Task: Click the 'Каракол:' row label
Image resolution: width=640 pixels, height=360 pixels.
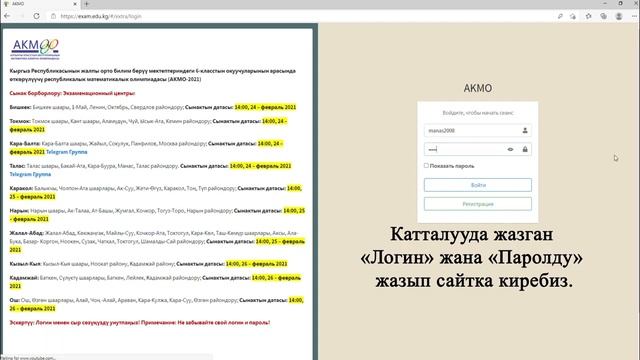Action: pyautogui.click(x=21, y=189)
